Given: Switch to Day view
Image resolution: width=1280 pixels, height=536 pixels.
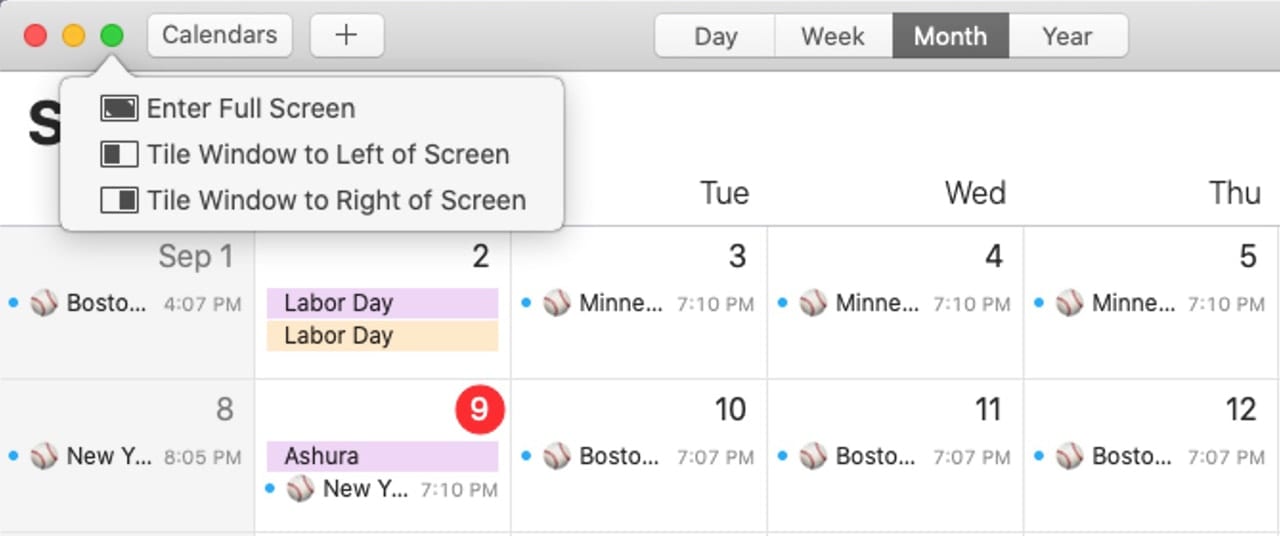Looking at the screenshot, I should pos(715,36).
